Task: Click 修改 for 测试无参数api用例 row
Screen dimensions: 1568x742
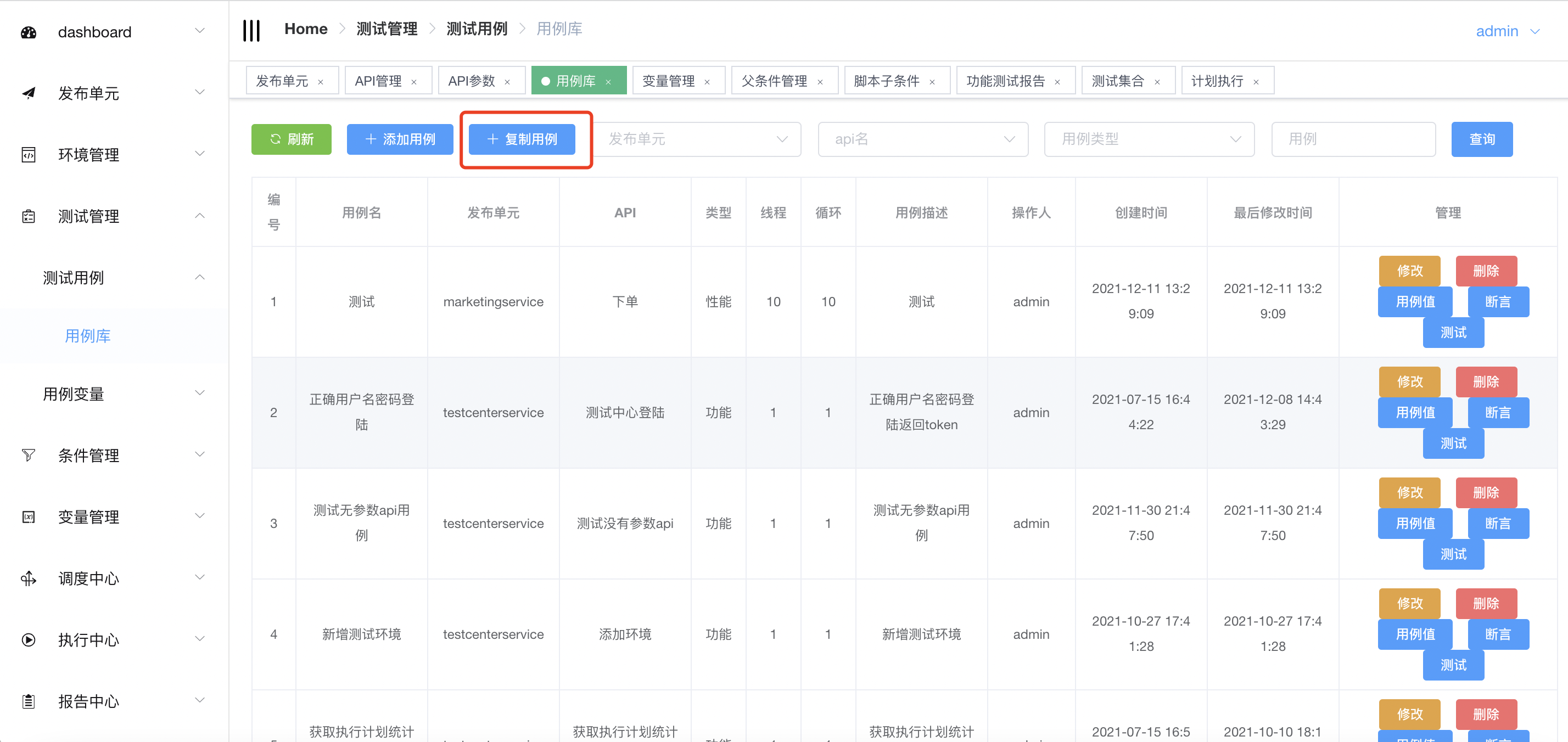Action: (x=1410, y=492)
